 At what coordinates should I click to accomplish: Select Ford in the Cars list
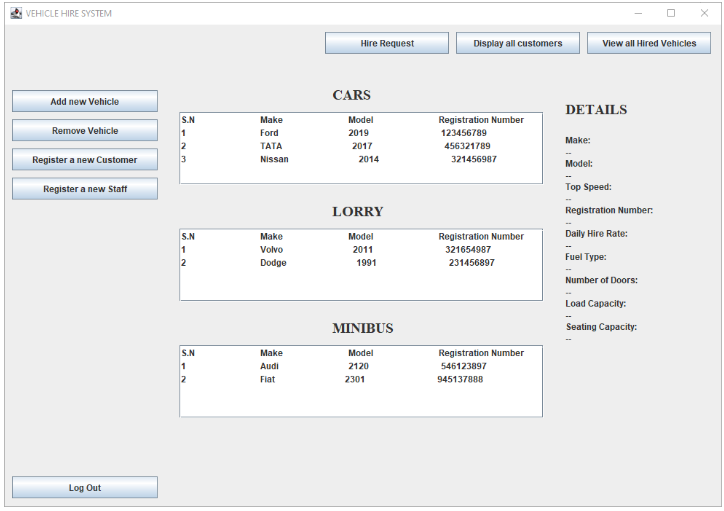coord(269,133)
